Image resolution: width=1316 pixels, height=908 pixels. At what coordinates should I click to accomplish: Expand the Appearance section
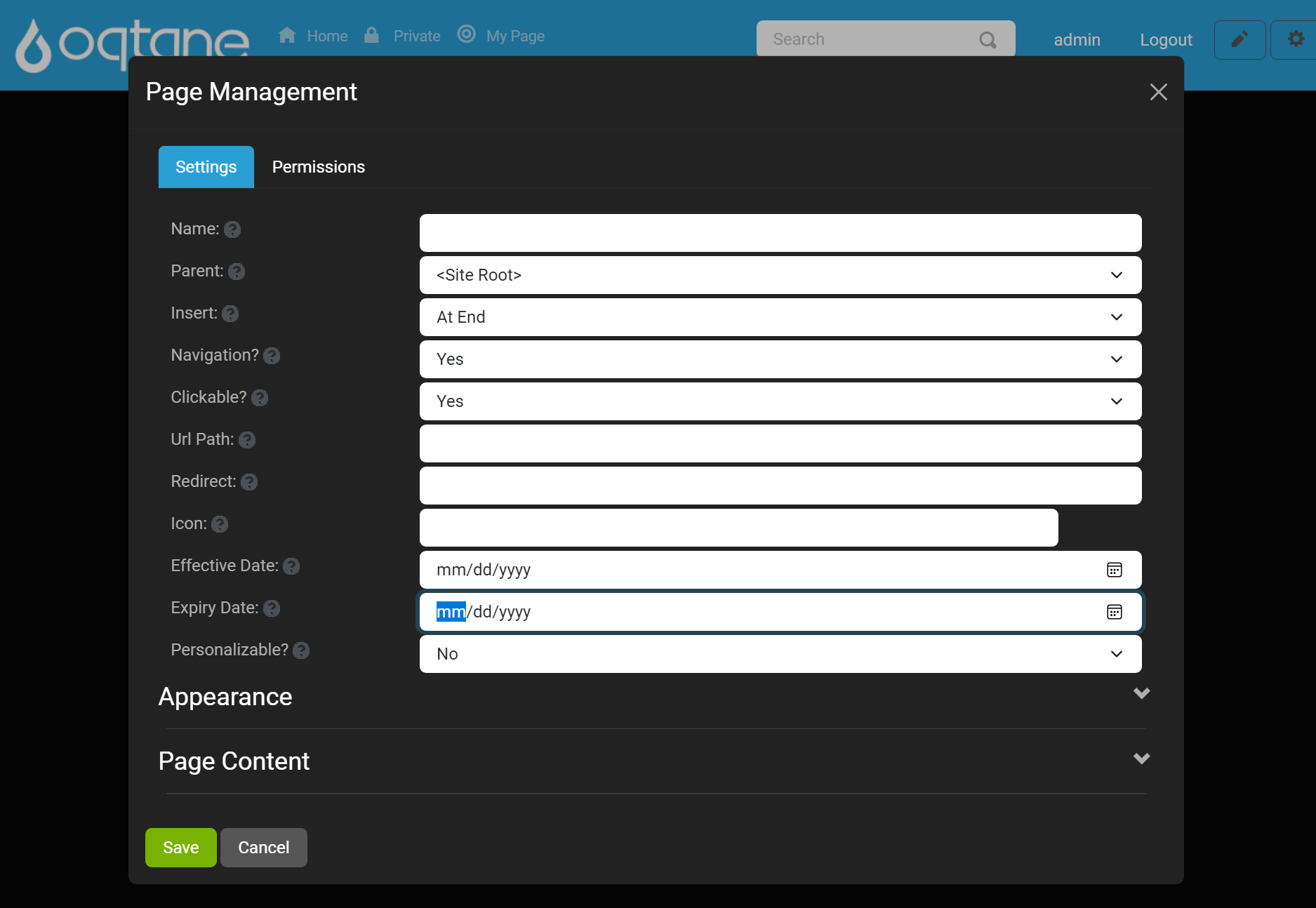point(1141,694)
